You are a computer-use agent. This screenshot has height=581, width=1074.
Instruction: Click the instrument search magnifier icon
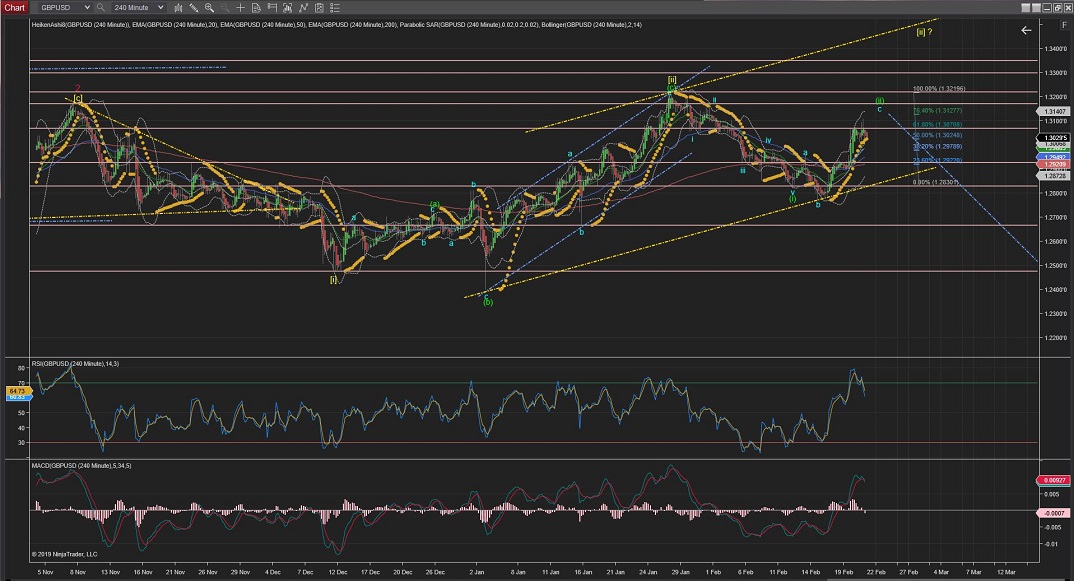pos(101,7)
